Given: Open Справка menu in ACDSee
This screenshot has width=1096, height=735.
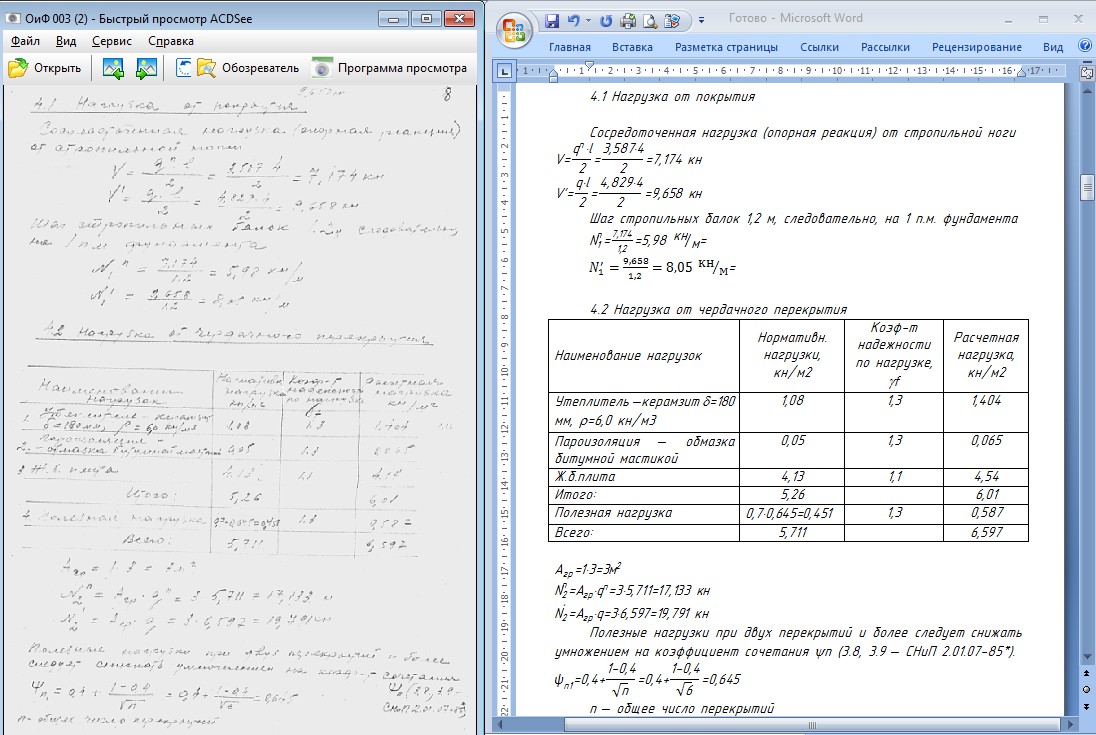Looking at the screenshot, I should 171,41.
